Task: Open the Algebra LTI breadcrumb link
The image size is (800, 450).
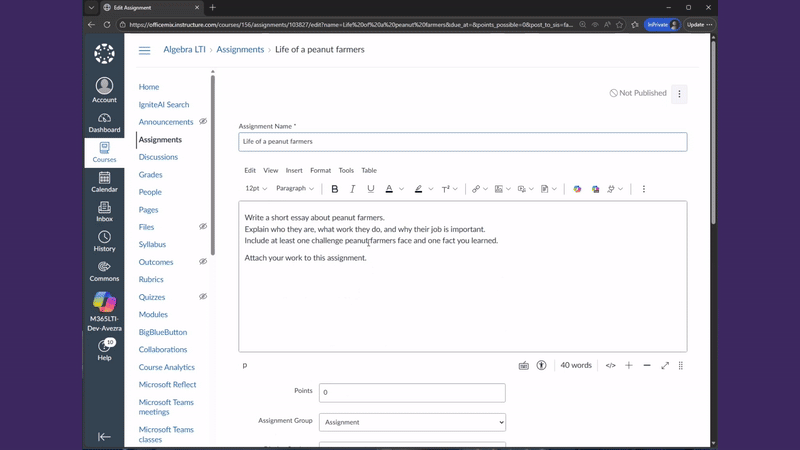Action: 184,49
